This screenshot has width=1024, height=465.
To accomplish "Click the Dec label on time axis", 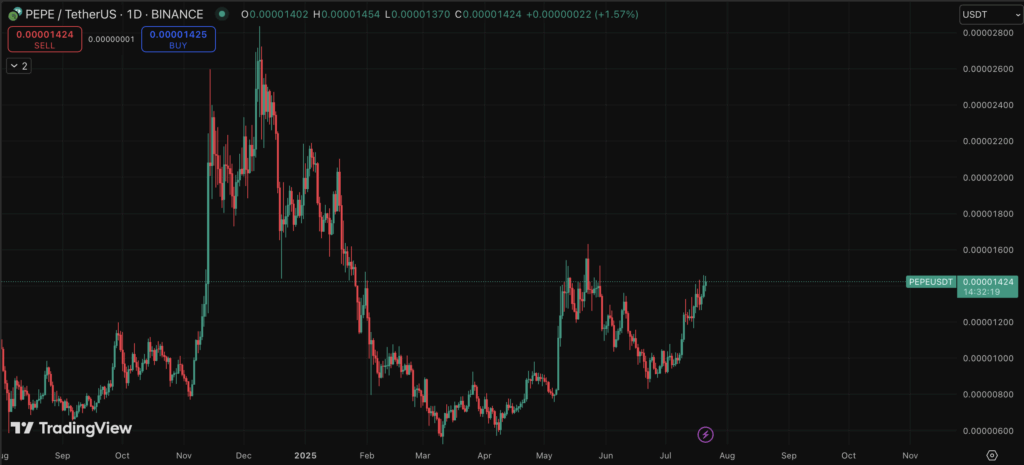I will (245, 455).
